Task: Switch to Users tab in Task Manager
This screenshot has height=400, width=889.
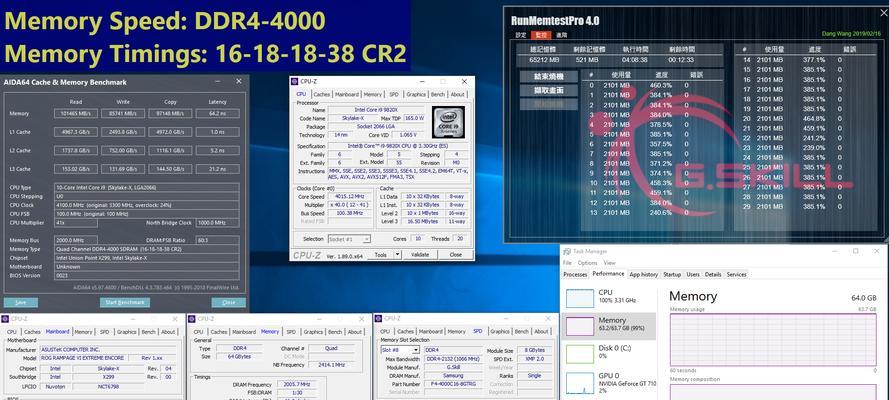Action: (x=693, y=274)
